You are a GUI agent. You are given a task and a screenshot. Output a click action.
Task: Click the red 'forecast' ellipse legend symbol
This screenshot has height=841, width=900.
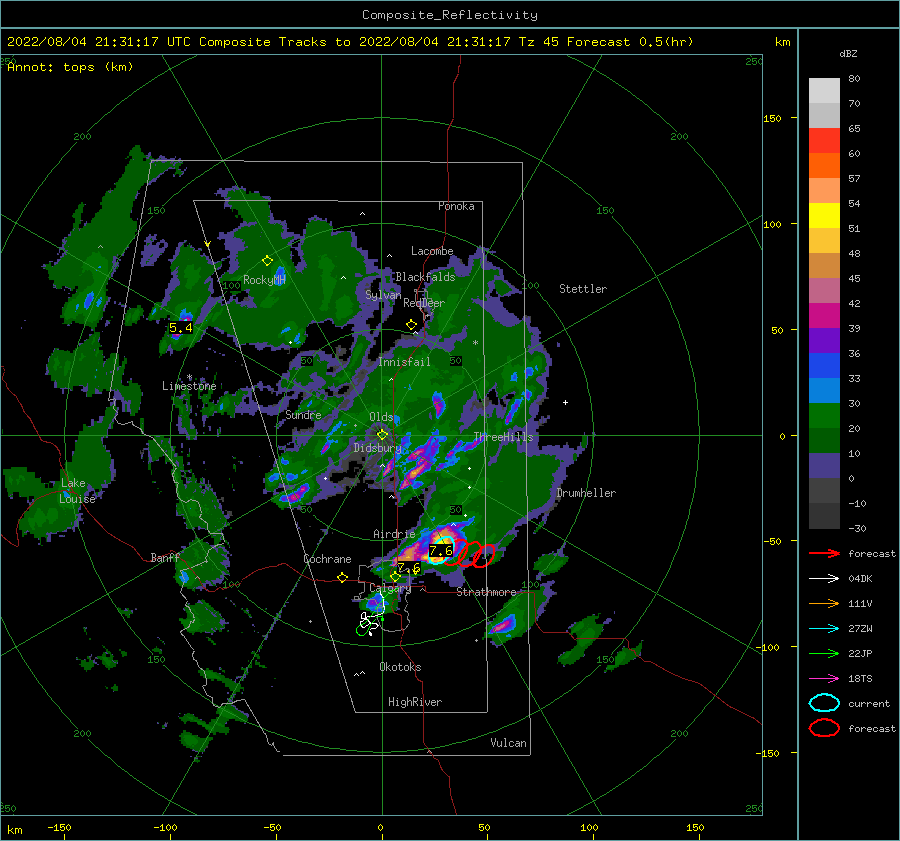pos(824,728)
